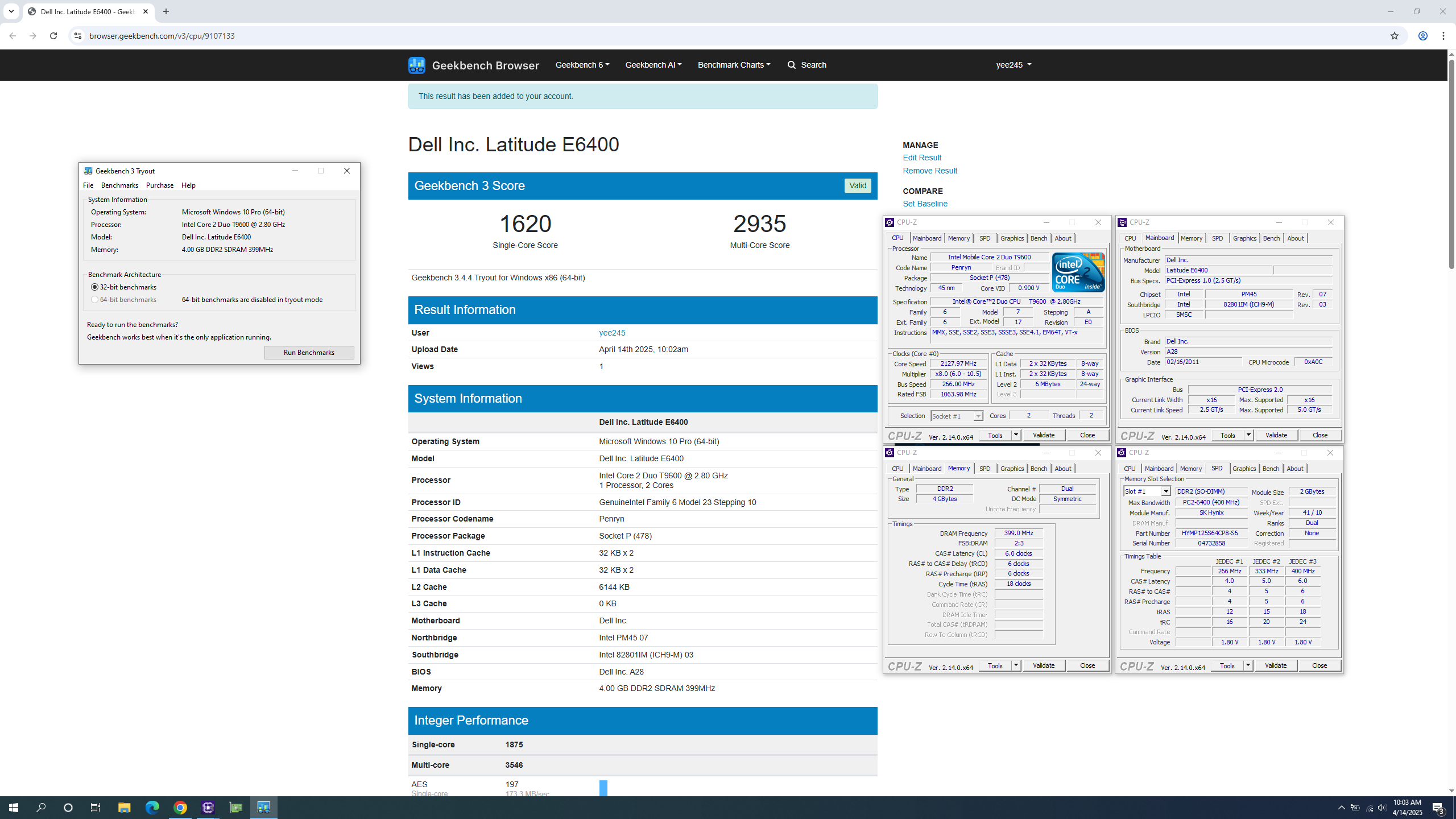Reload the page with the refresh icon

tap(53, 36)
